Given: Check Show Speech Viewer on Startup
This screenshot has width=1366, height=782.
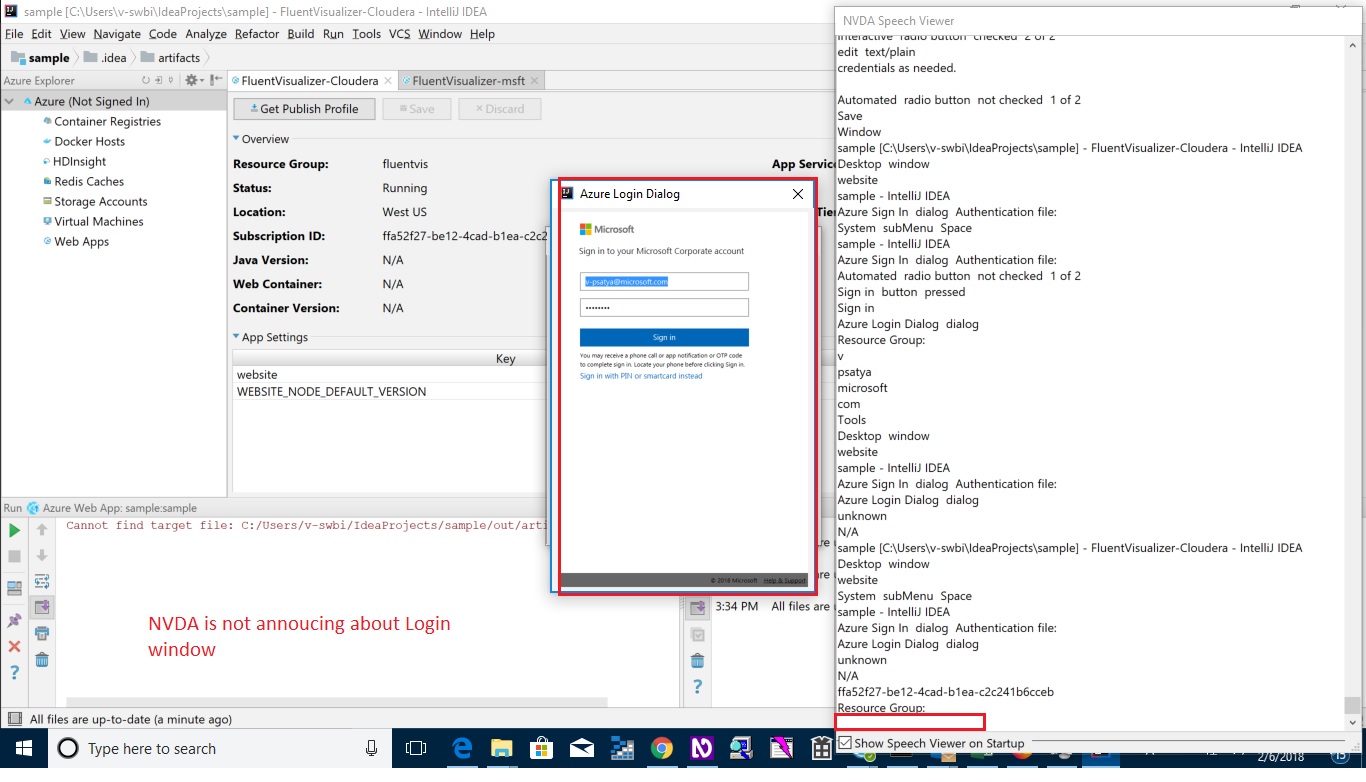Looking at the screenshot, I should pos(845,743).
